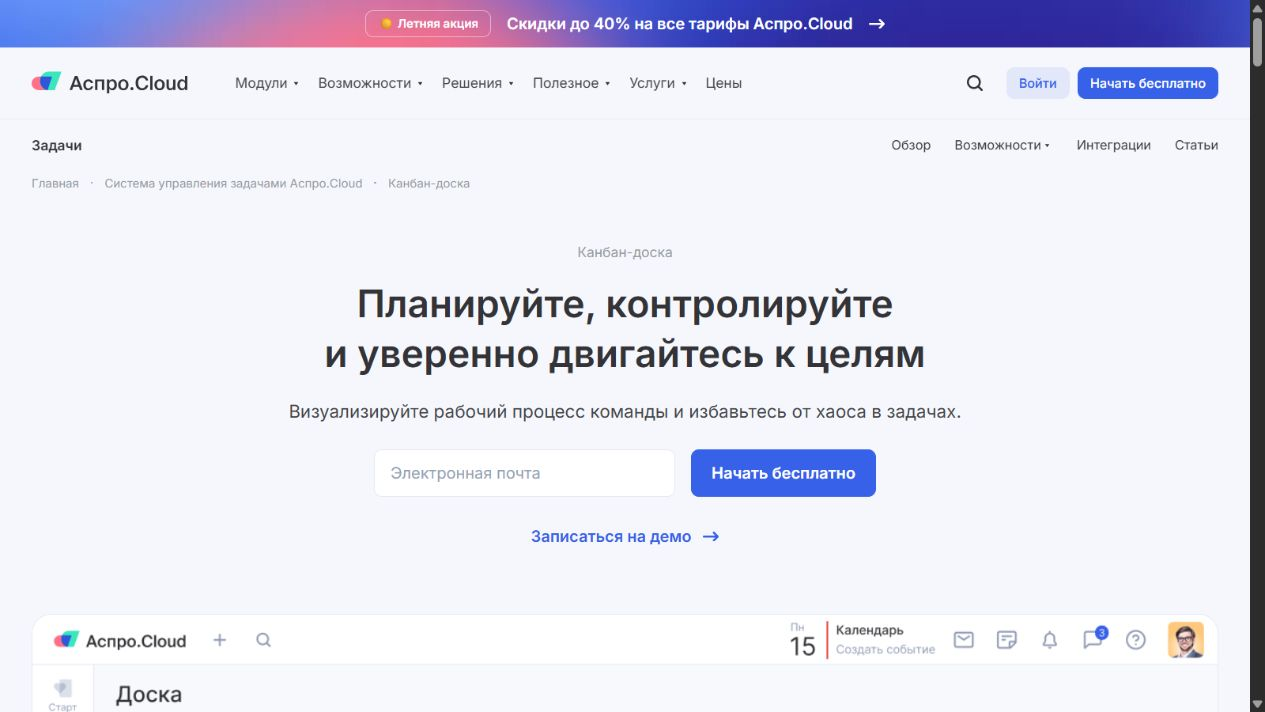Click Создать событие in the demo calendar
Screen dimensions: 1265x712
886,650
